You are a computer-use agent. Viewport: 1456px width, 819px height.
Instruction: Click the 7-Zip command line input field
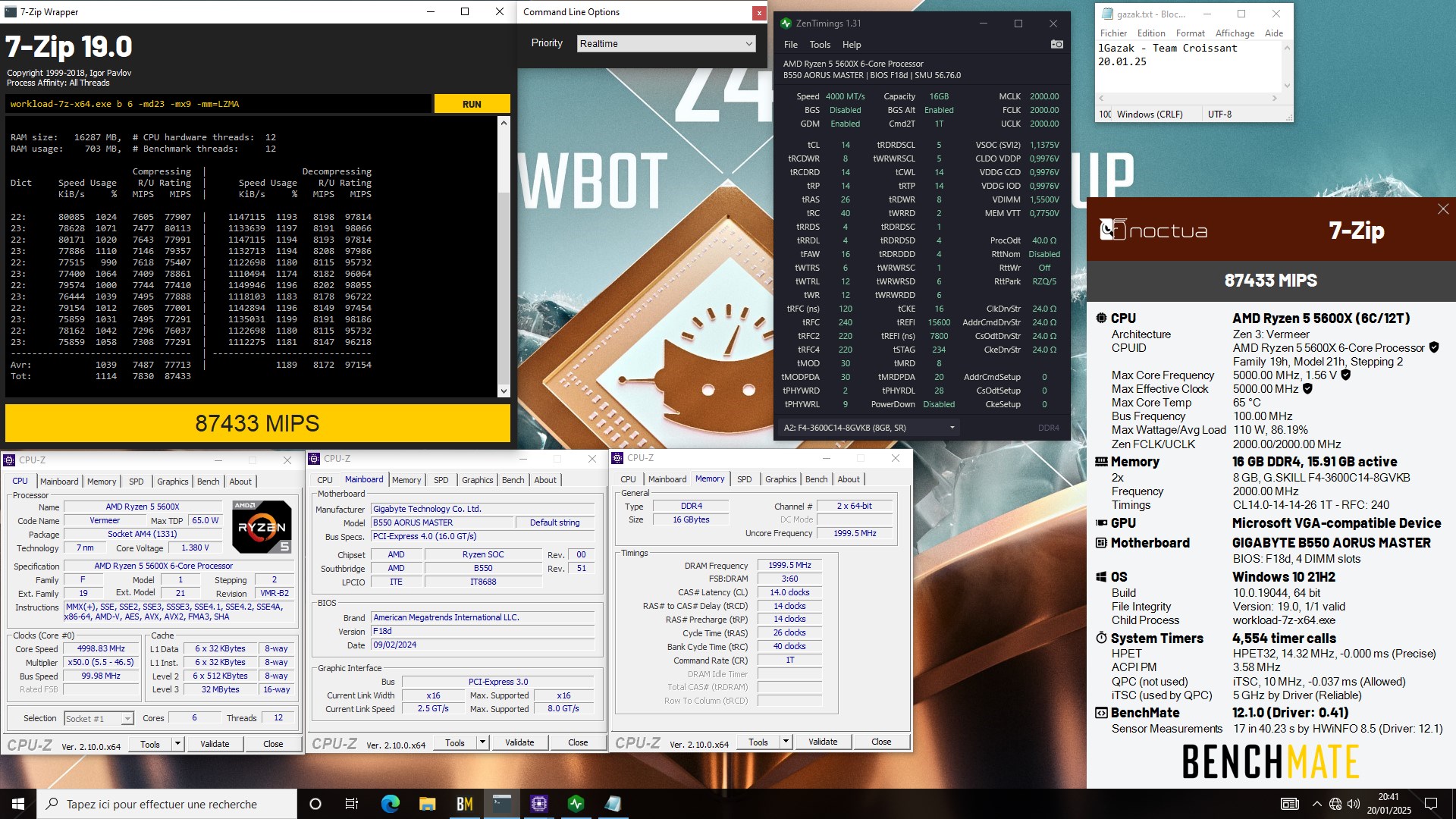tap(219, 104)
